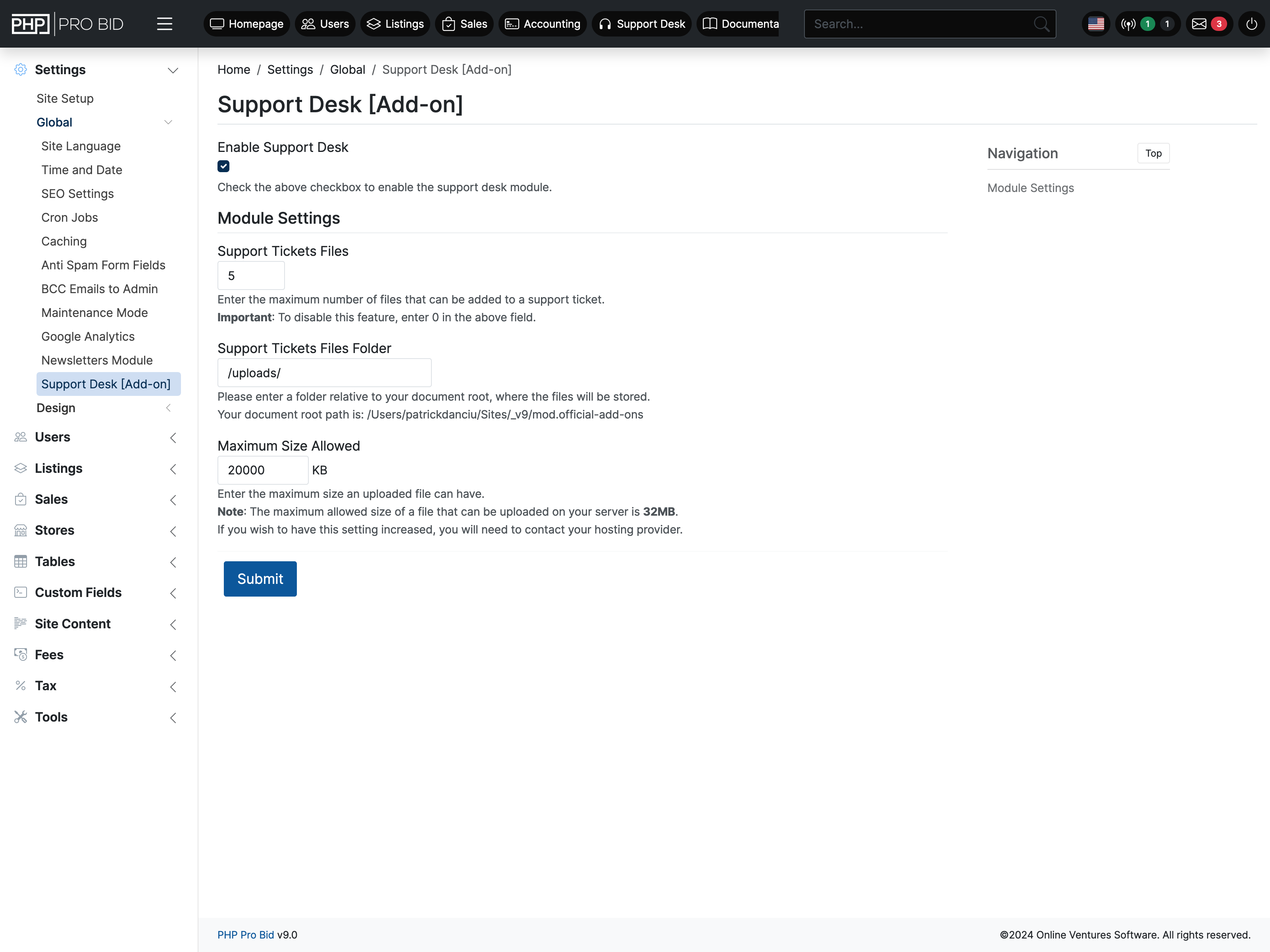Select Cron Jobs in sidebar

click(x=69, y=217)
